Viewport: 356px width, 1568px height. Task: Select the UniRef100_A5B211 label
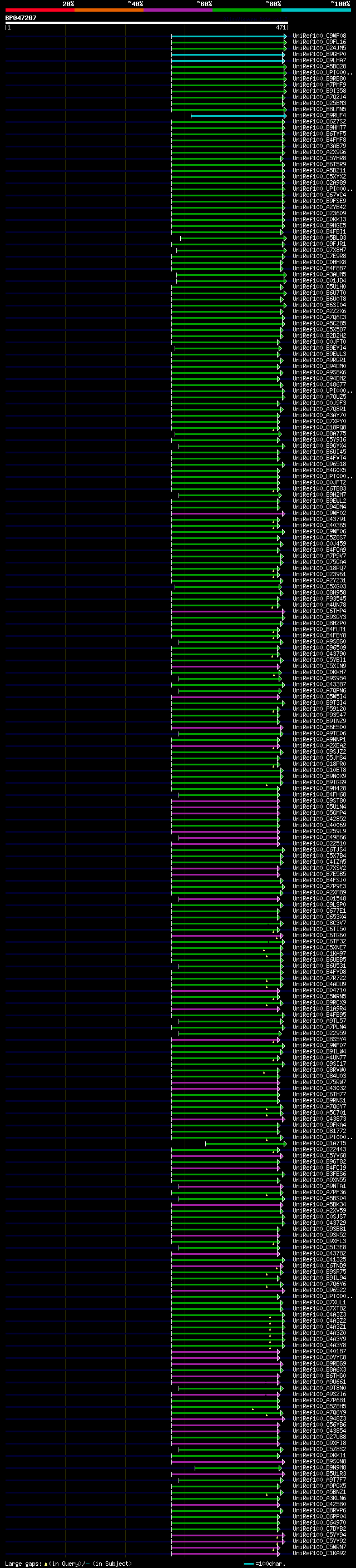[x=319, y=170]
